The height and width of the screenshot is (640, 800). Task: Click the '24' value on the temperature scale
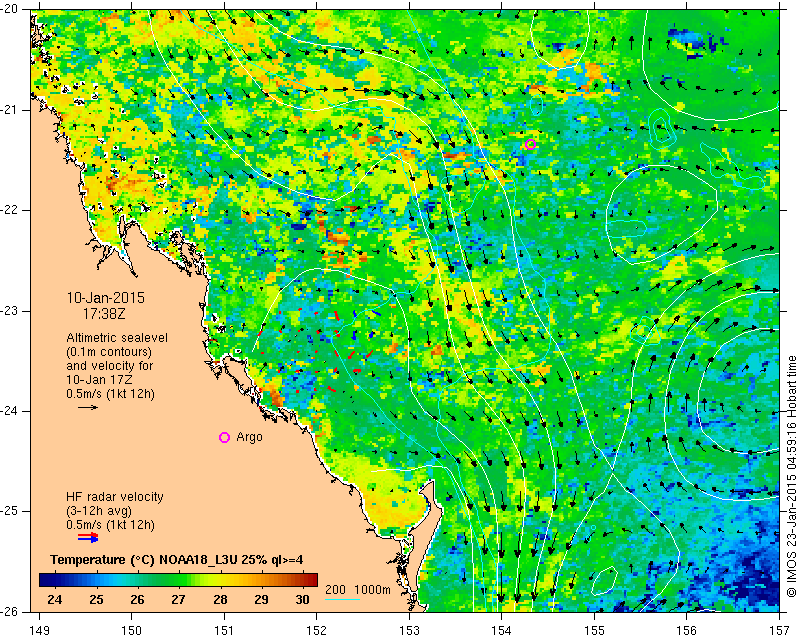pos(55,600)
